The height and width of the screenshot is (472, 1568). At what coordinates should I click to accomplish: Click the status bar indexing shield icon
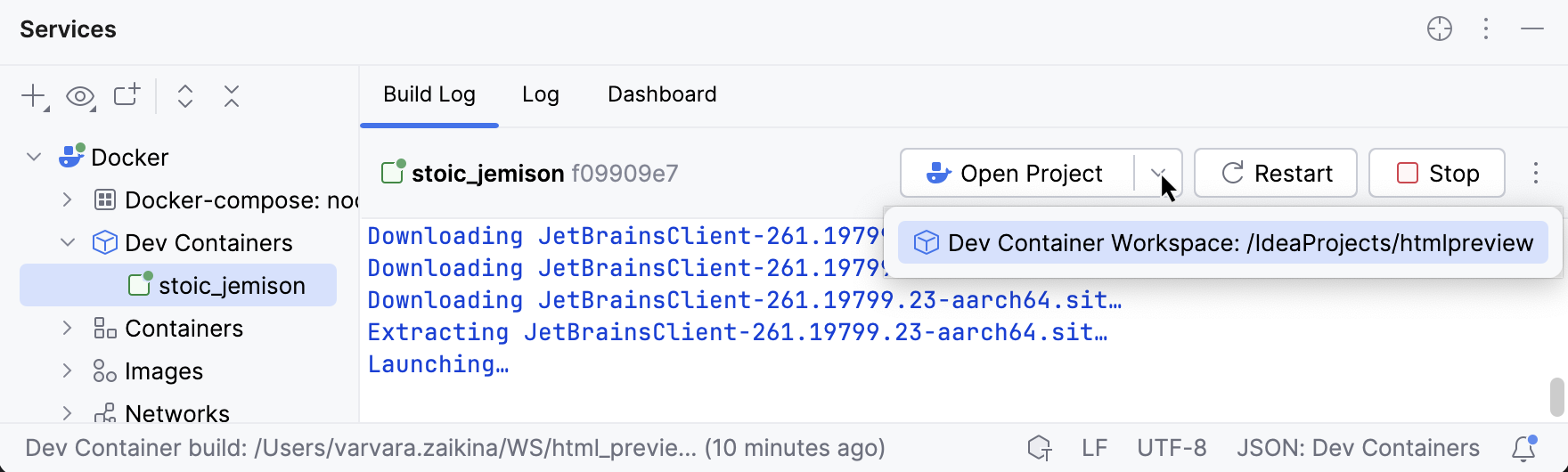[1039, 448]
